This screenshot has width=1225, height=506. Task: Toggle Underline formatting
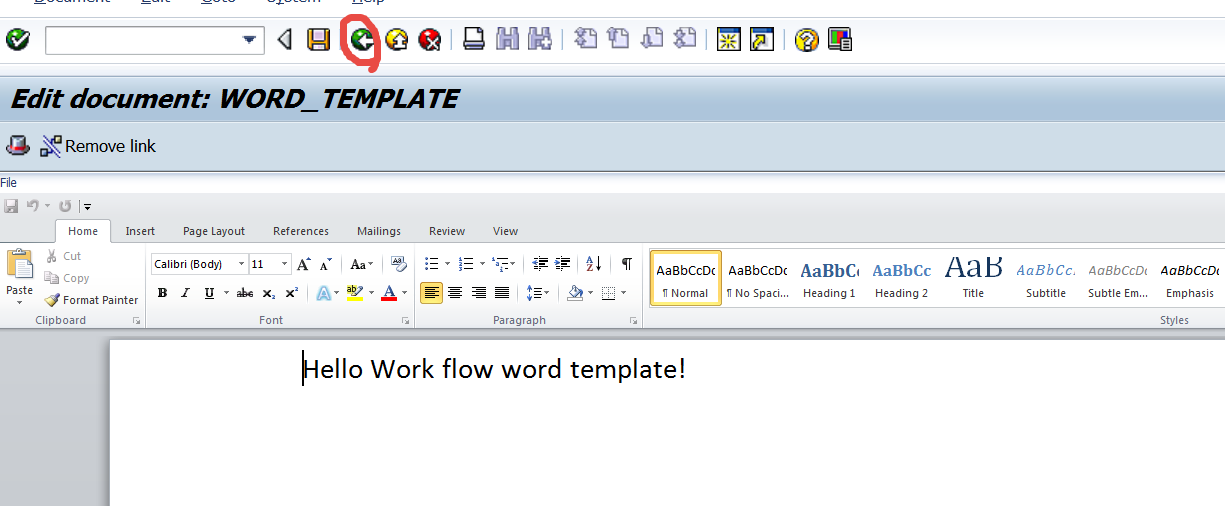coord(209,293)
